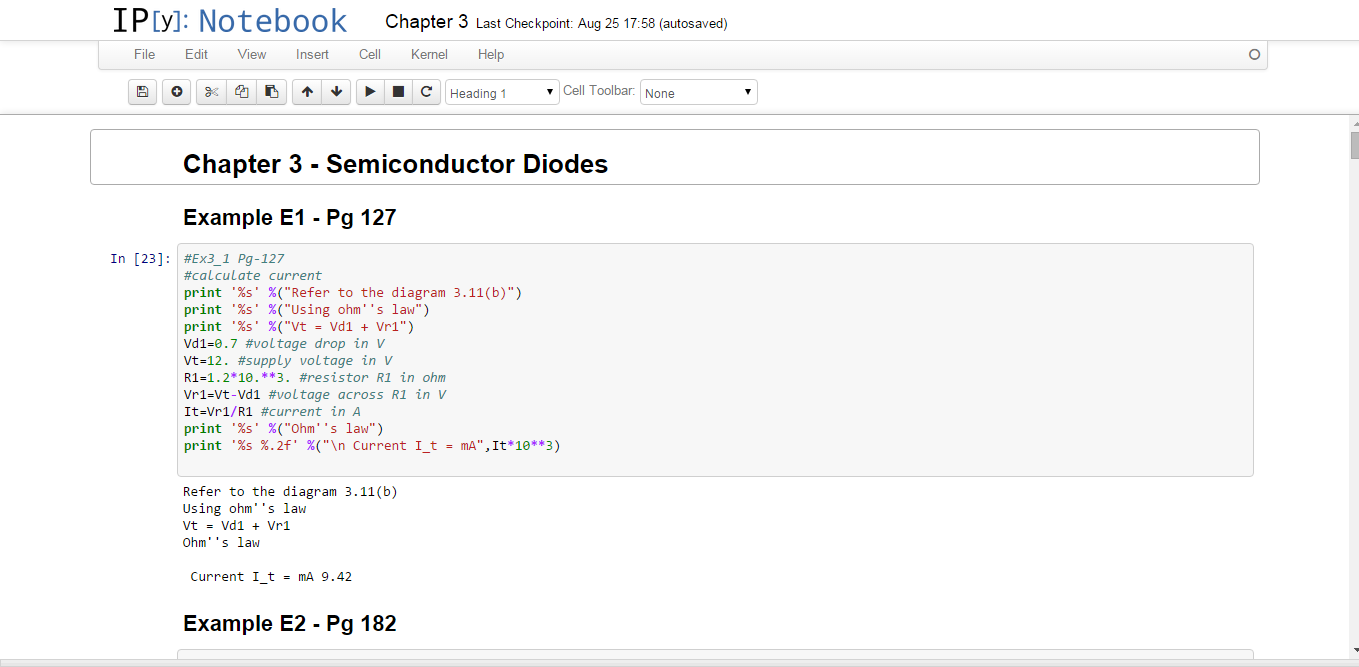The width and height of the screenshot is (1359, 667).
Task: Run the cell with play icon
Action: (370, 92)
